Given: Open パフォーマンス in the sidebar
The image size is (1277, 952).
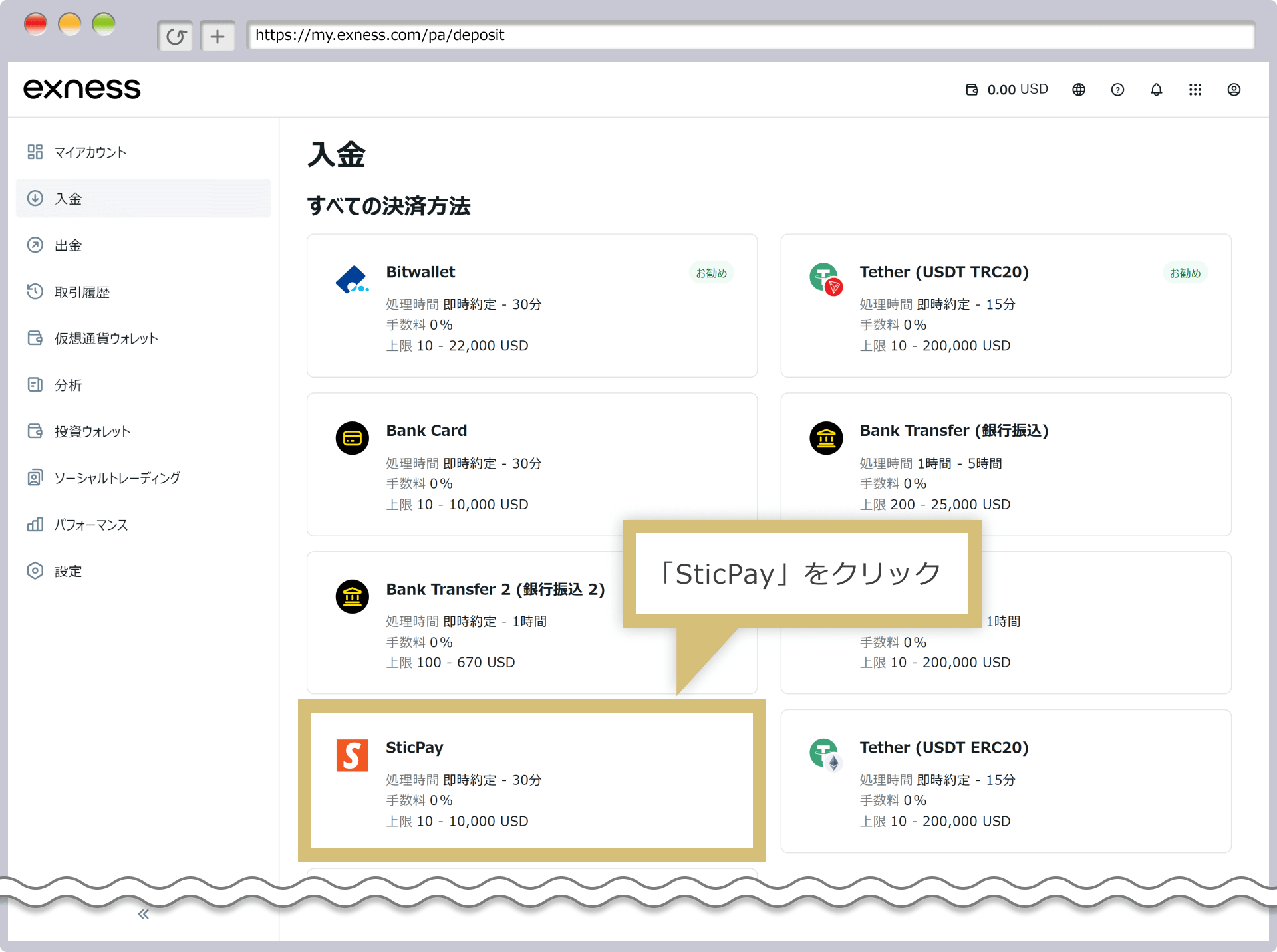Looking at the screenshot, I should [x=143, y=525].
